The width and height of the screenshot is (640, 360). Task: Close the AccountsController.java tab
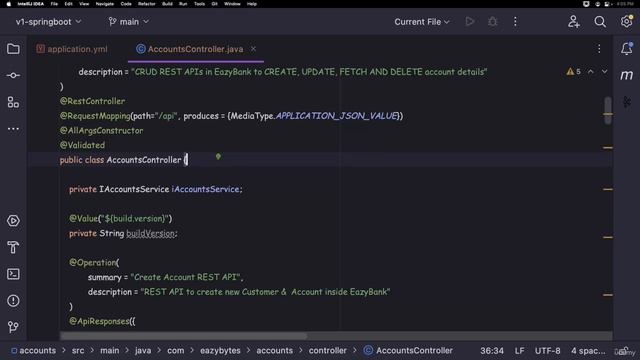click(253, 49)
